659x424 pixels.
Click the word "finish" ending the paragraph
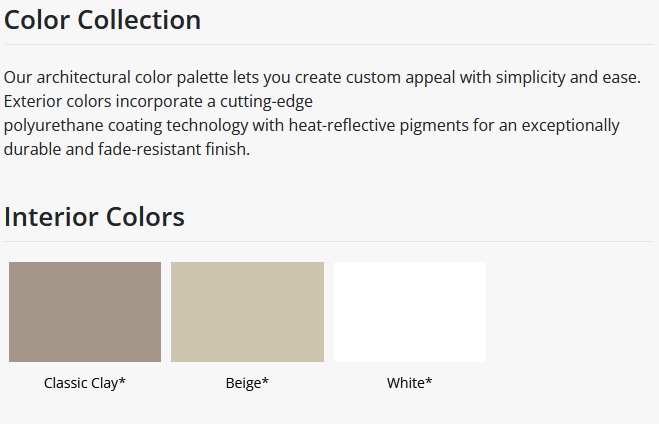pos(224,149)
